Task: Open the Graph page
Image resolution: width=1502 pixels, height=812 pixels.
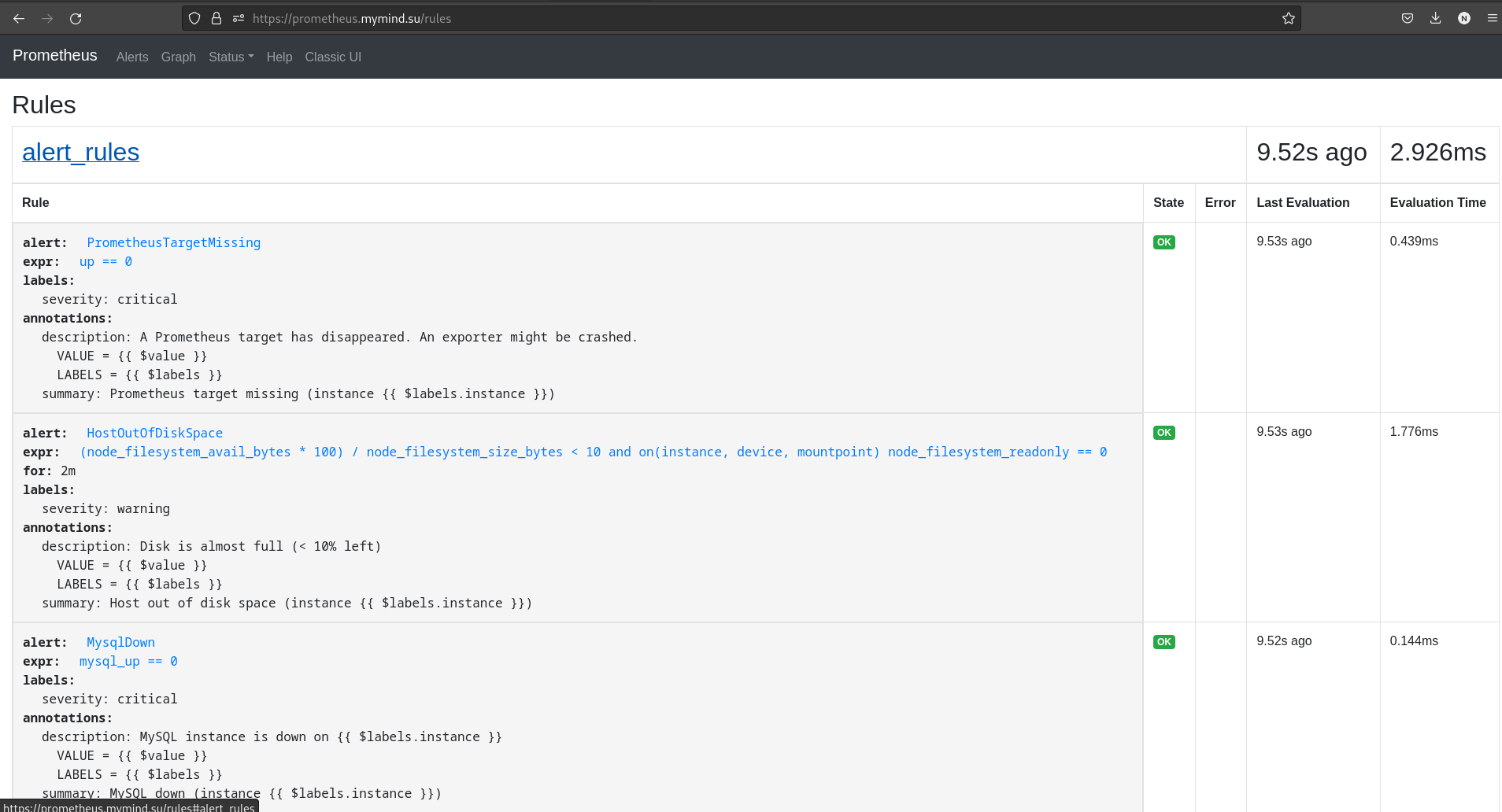Action: [179, 57]
